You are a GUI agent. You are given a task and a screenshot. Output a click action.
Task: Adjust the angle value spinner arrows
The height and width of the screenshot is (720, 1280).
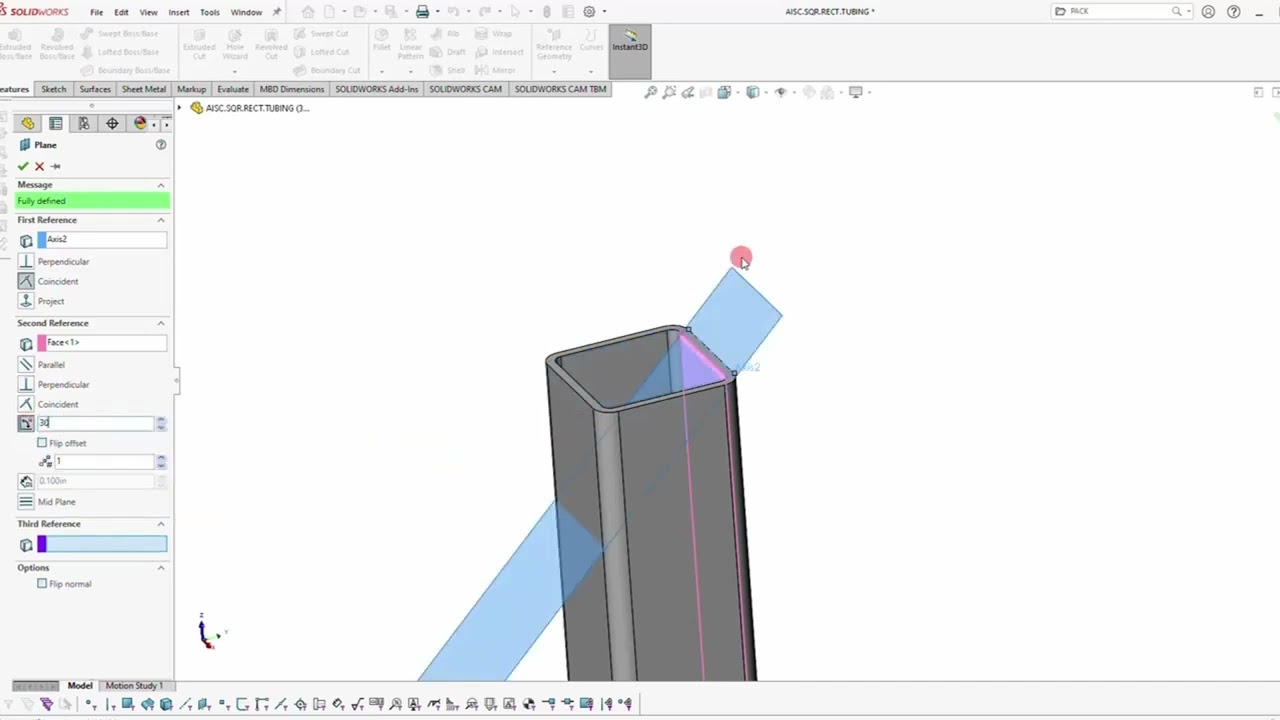click(x=161, y=424)
